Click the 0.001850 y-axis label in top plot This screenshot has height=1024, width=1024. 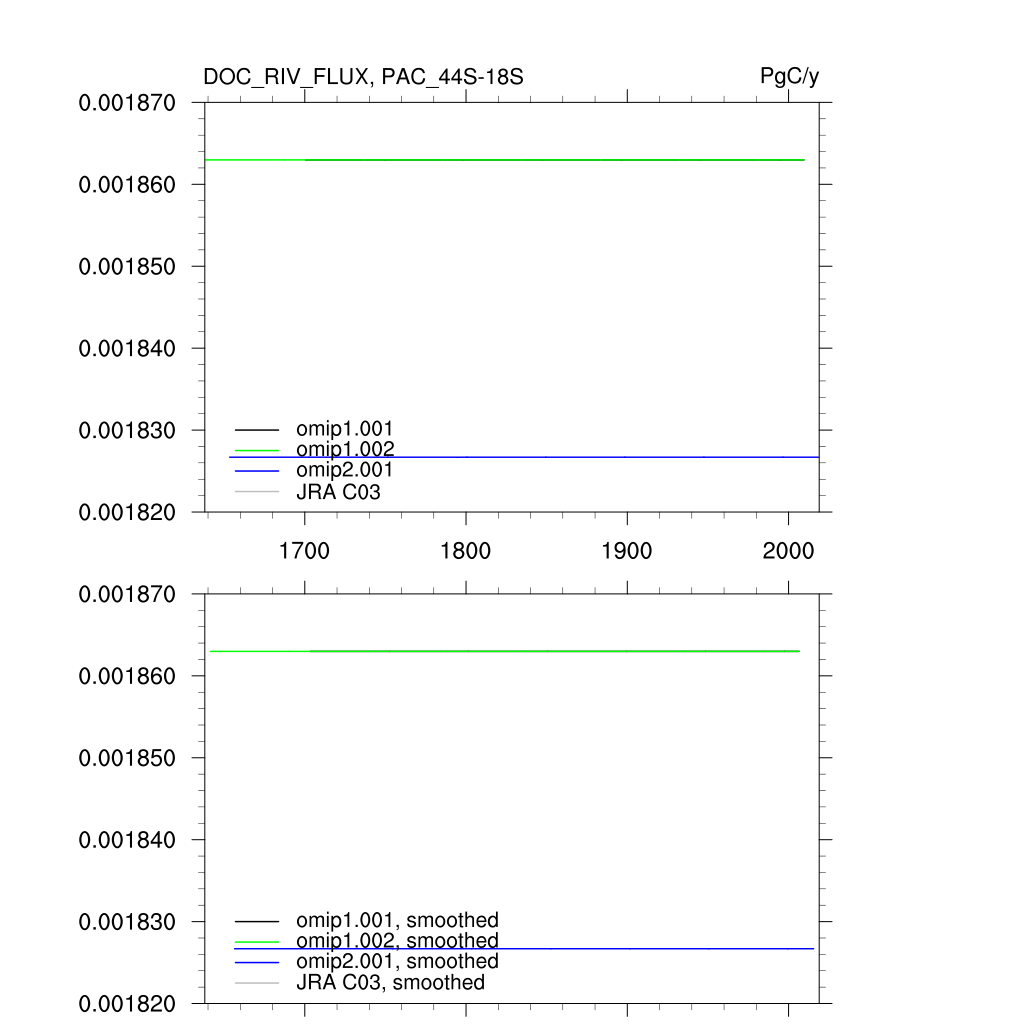click(x=127, y=267)
